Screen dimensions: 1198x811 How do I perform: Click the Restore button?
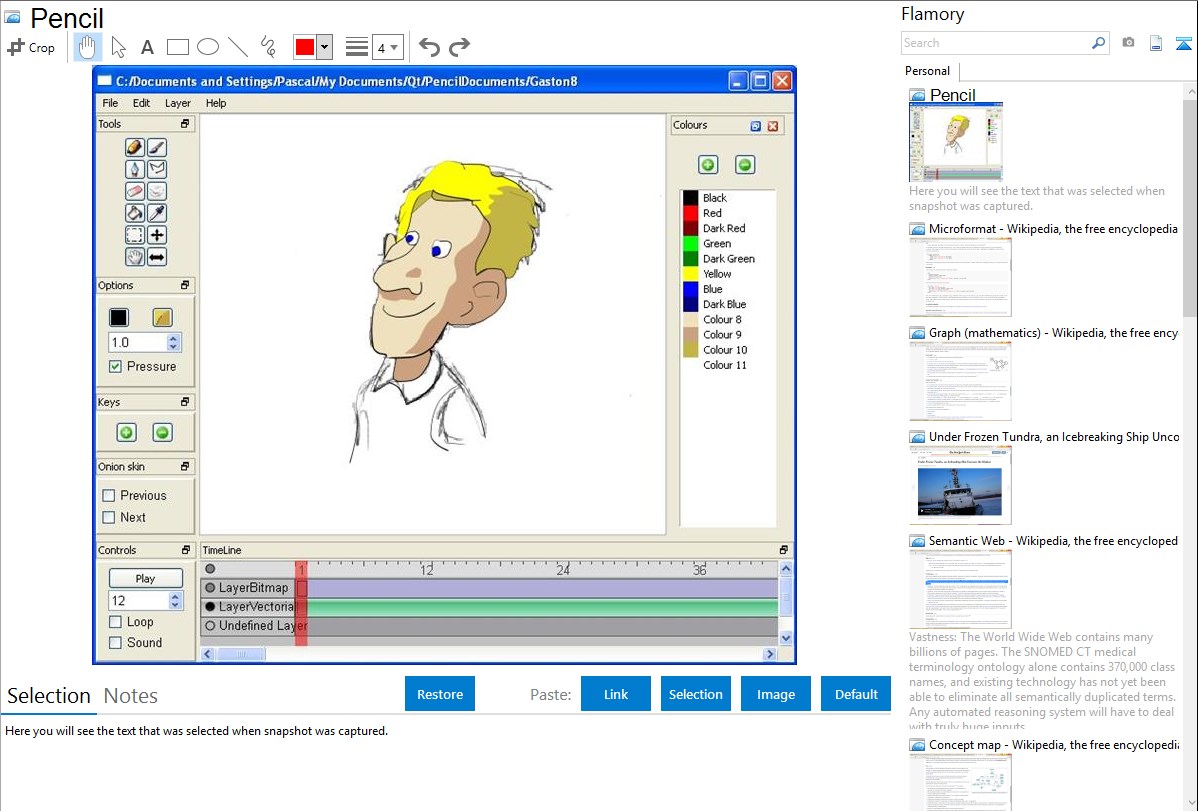[x=440, y=694]
